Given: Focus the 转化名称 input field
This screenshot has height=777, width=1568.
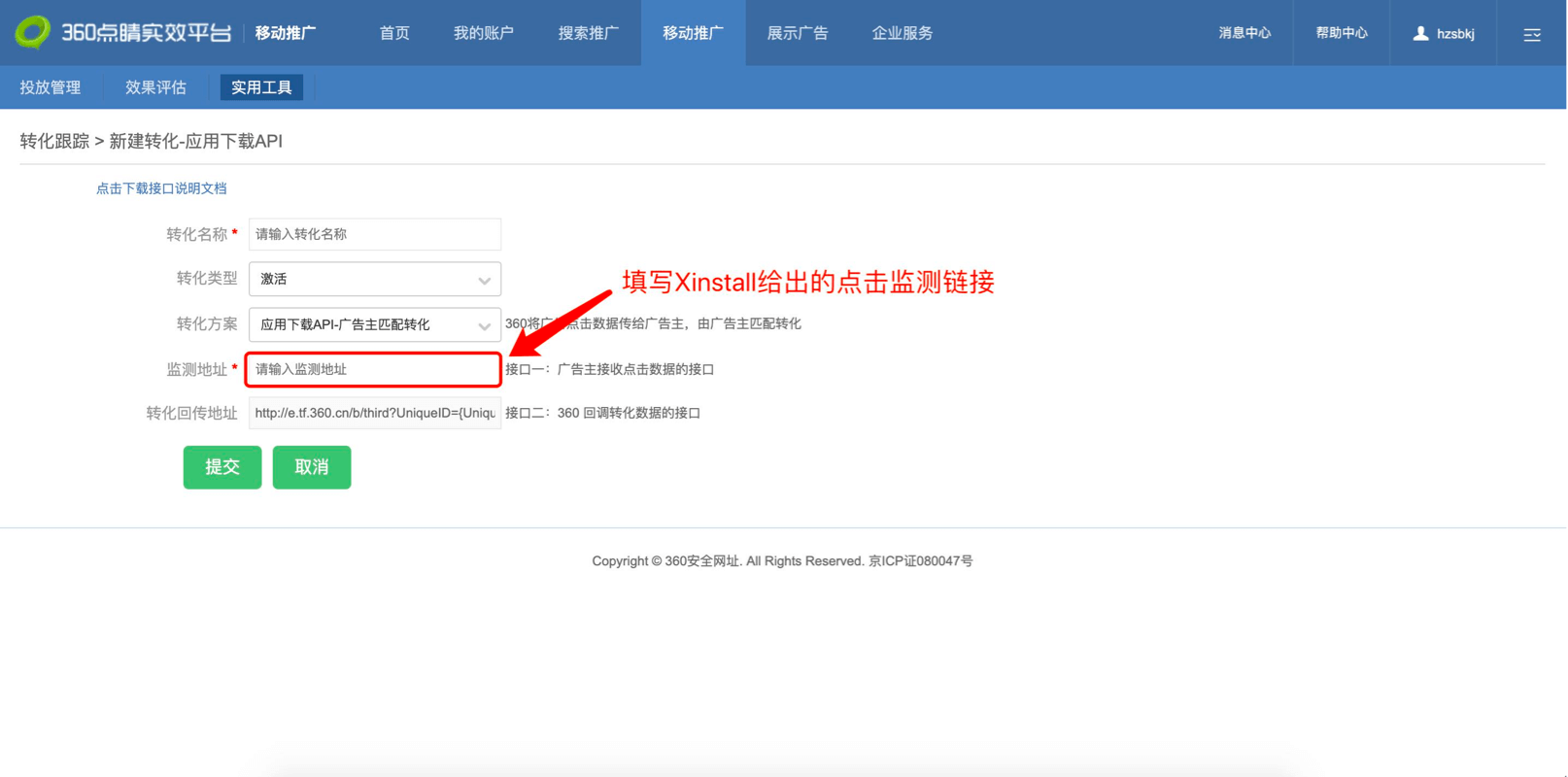Looking at the screenshot, I should pyautogui.click(x=375, y=234).
